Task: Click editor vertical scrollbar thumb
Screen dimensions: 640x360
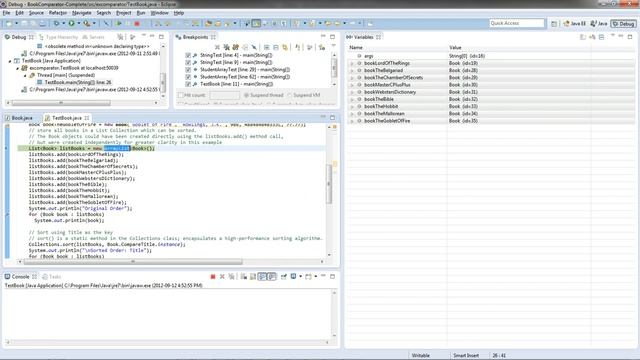Action: [329, 184]
